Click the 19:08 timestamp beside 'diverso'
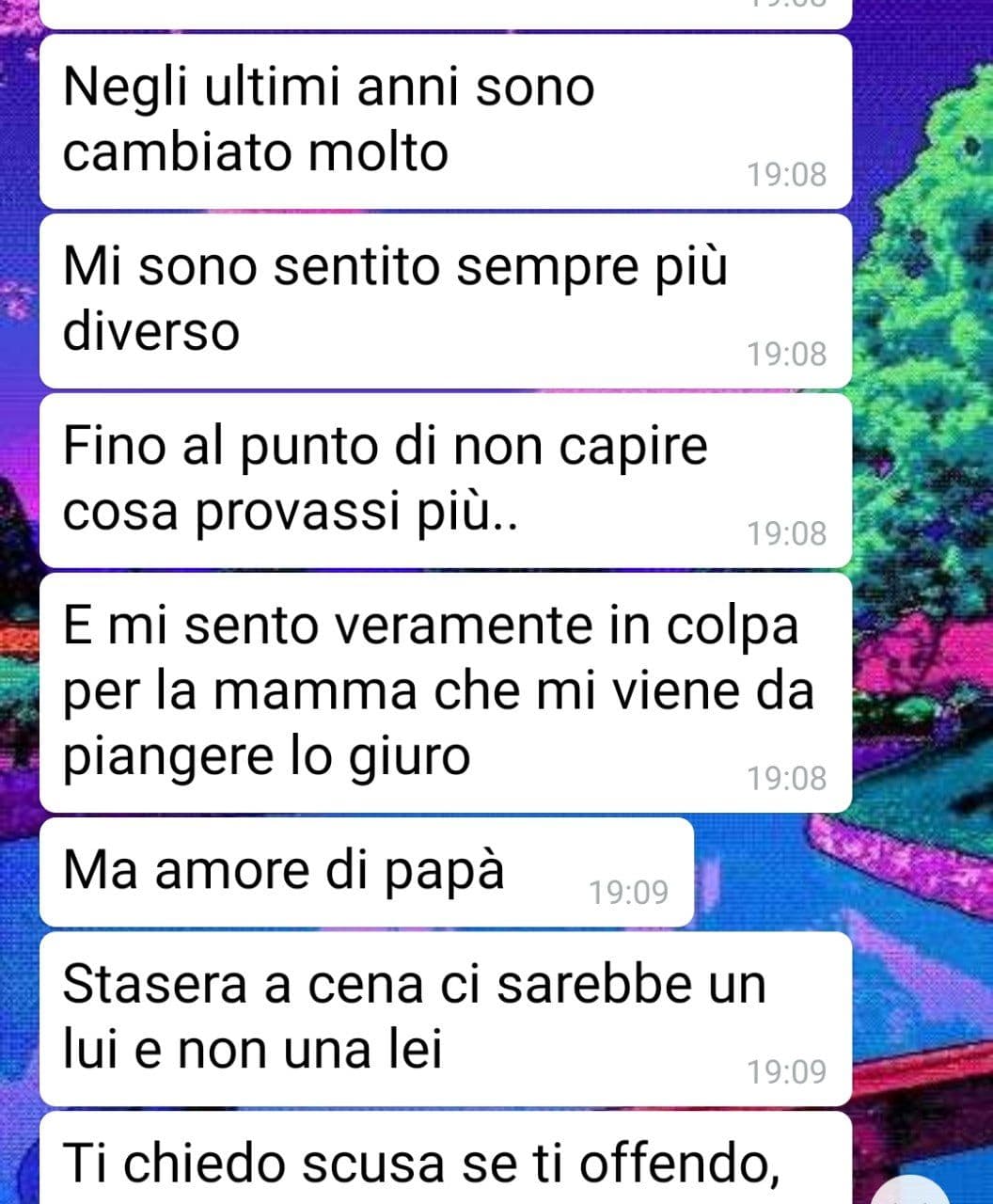This screenshot has width=993, height=1204. coord(787,354)
